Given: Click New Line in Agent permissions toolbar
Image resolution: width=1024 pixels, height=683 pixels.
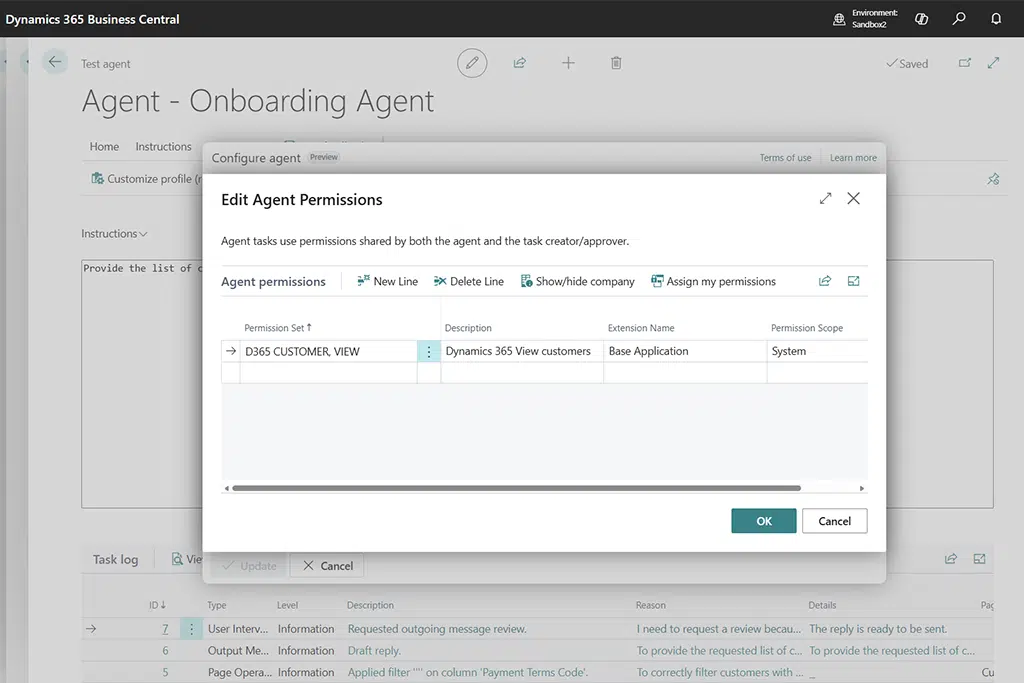Looking at the screenshot, I should [387, 281].
